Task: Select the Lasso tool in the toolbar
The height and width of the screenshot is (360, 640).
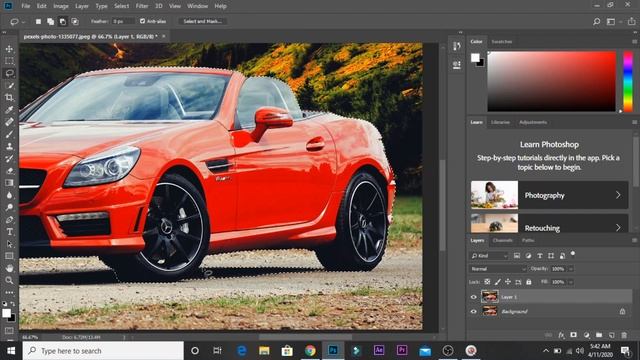Action: pos(9,73)
